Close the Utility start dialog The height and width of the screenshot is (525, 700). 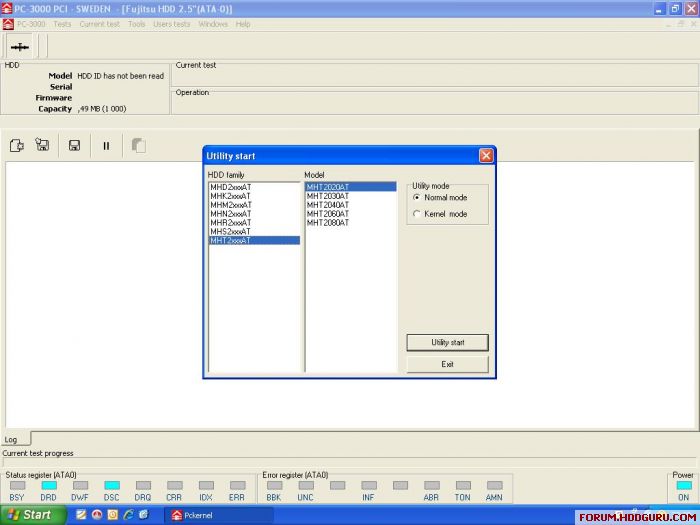click(x=486, y=155)
